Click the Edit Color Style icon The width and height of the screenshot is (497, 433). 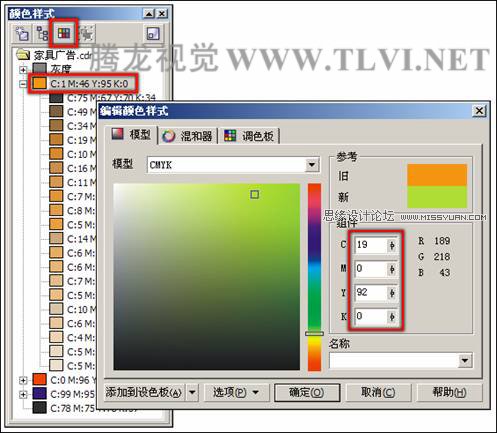point(64,33)
